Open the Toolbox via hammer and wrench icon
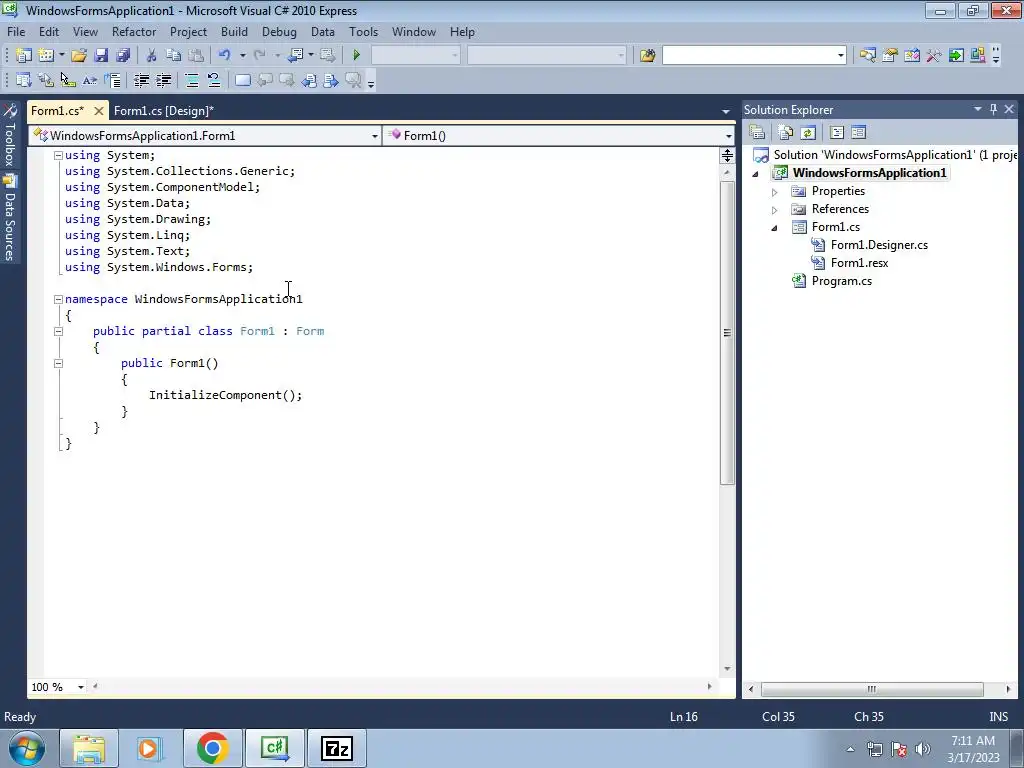This screenshot has height=768, width=1024. click(x=934, y=56)
